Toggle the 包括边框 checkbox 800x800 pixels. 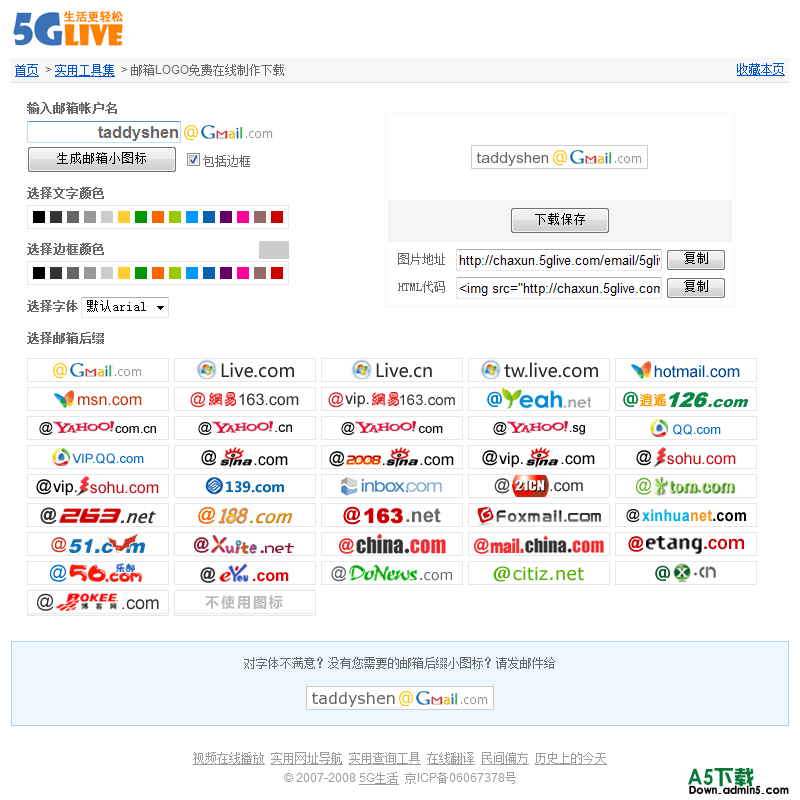pyautogui.click(x=193, y=160)
